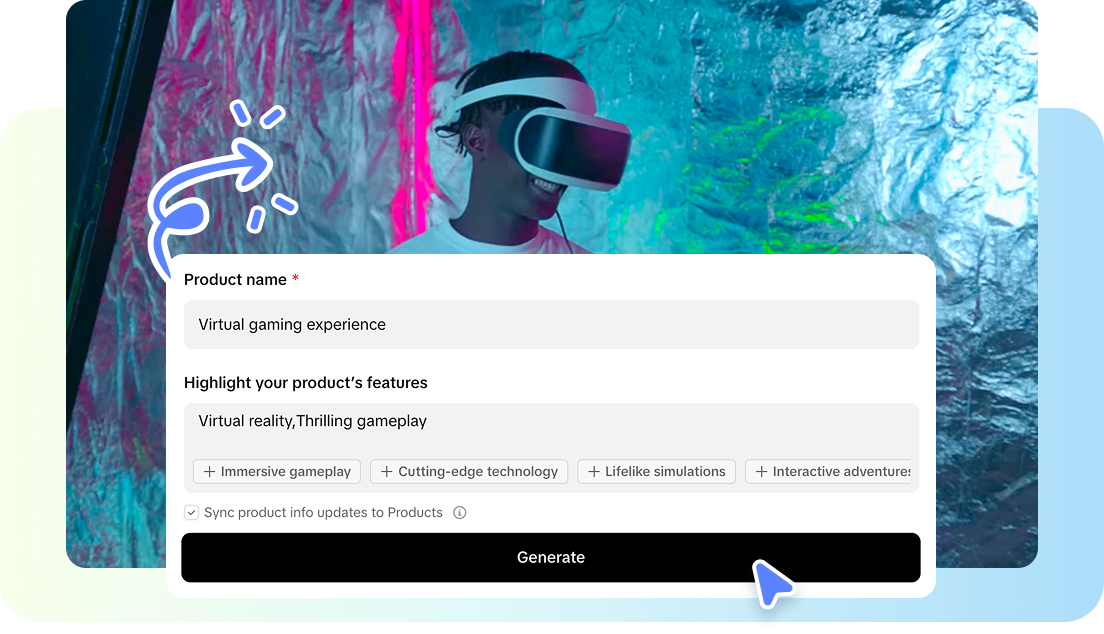
Task: Select the "Cutting-edge technology" suggestion chip
Action: click(468, 471)
